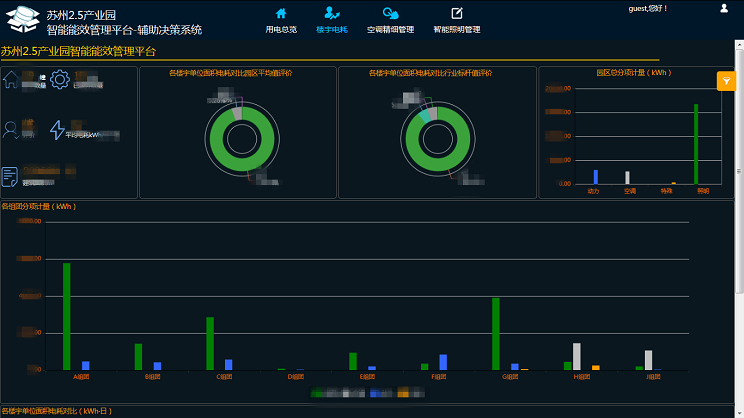Click the person icon in stats panel
Image resolution: width=744 pixels, height=418 pixels.
click(x=13, y=129)
